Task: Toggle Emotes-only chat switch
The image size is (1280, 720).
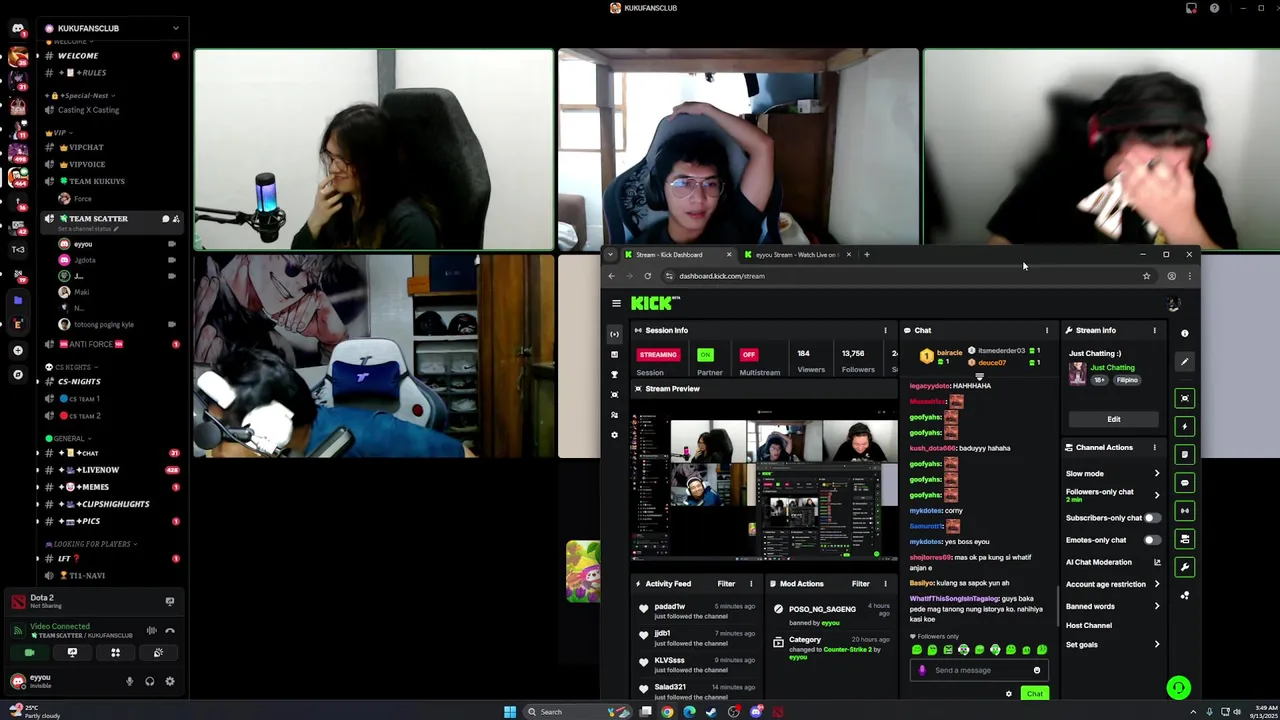Action: [1152, 540]
